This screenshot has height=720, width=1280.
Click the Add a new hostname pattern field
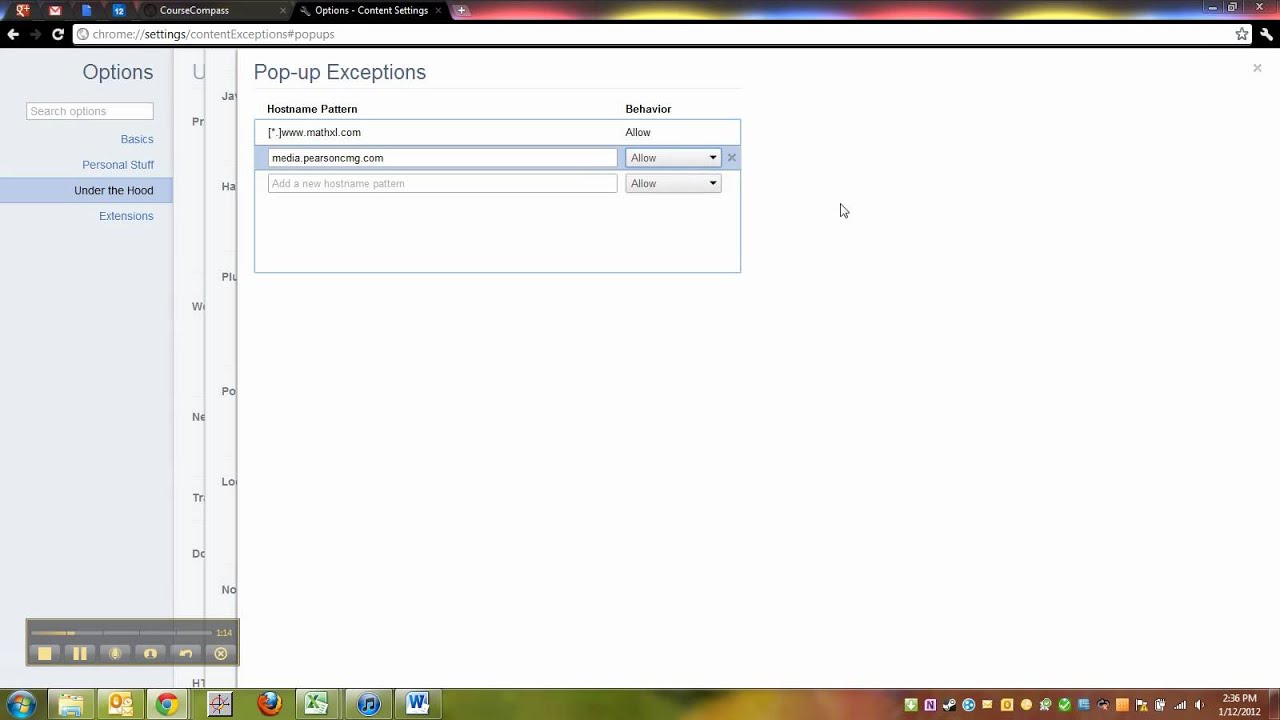point(442,184)
